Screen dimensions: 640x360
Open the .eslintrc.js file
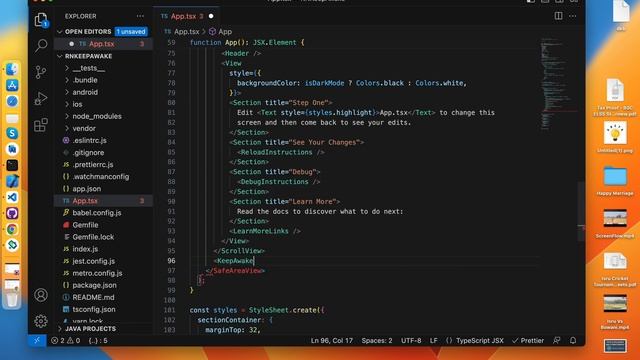coord(89,140)
